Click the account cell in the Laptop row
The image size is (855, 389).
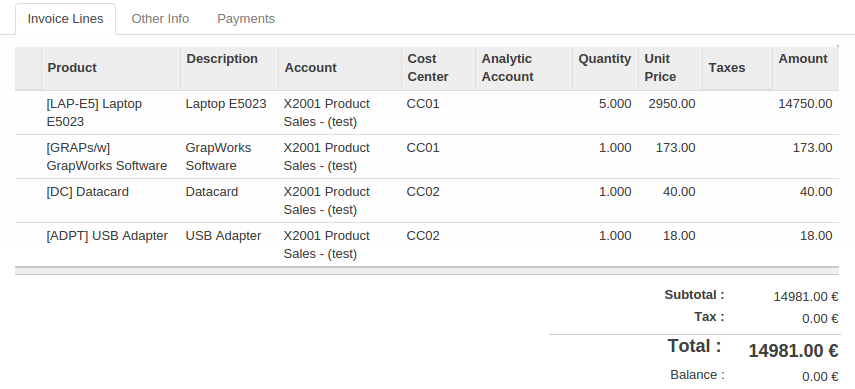pos(340,112)
